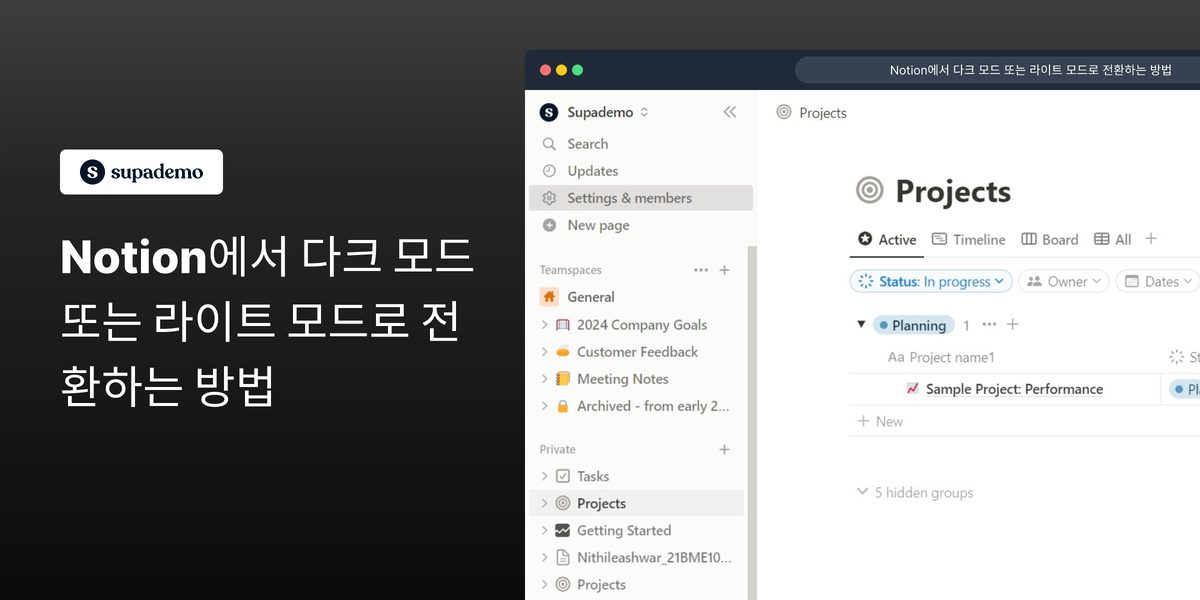Click the General home icon
This screenshot has width=1200, height=600.
pos(549,297)
